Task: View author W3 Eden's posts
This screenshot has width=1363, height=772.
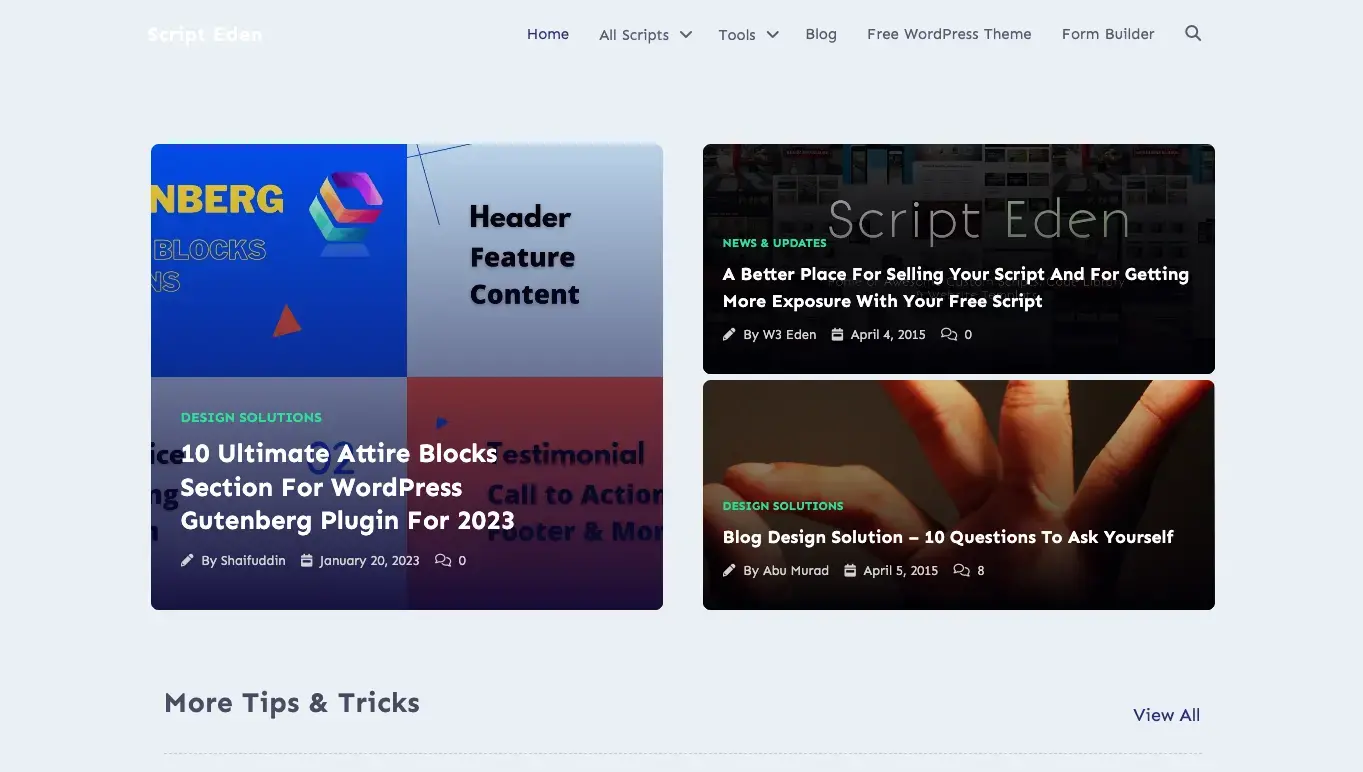Action: 789,335
